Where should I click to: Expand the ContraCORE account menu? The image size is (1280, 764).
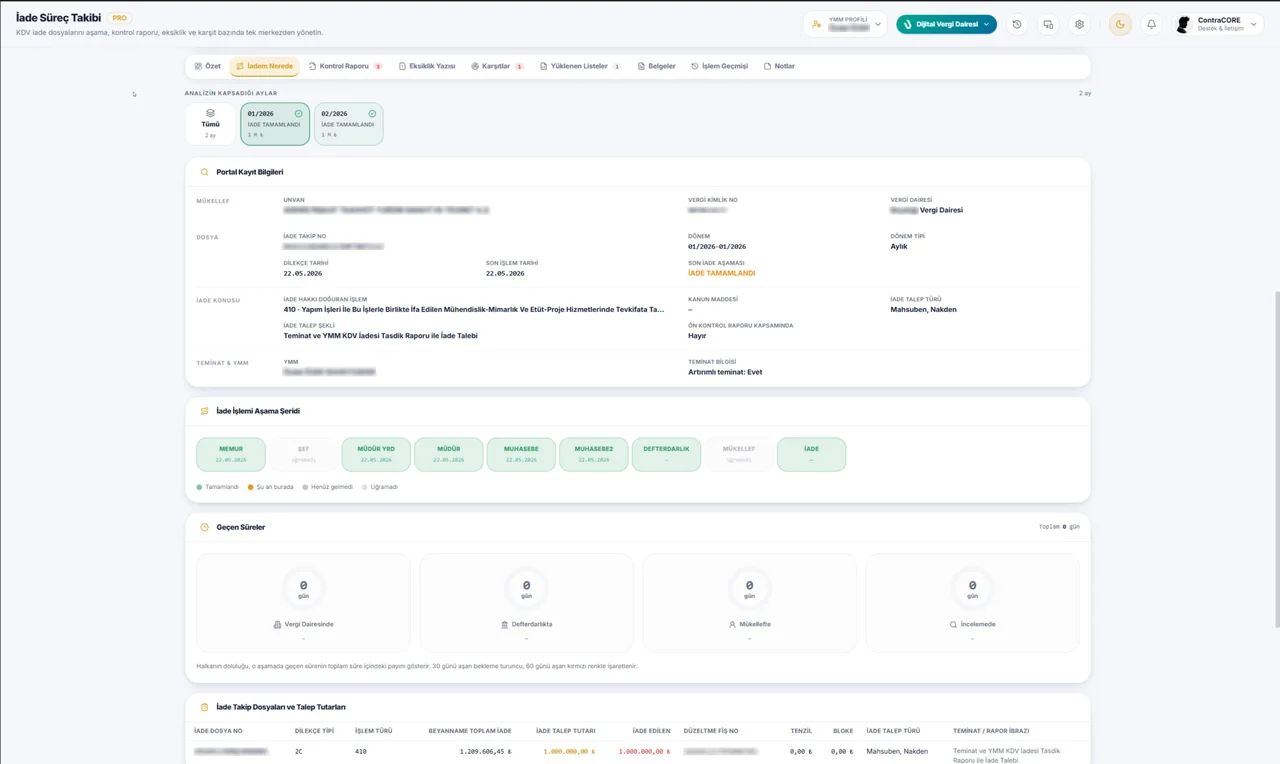tap(1217, 24)
